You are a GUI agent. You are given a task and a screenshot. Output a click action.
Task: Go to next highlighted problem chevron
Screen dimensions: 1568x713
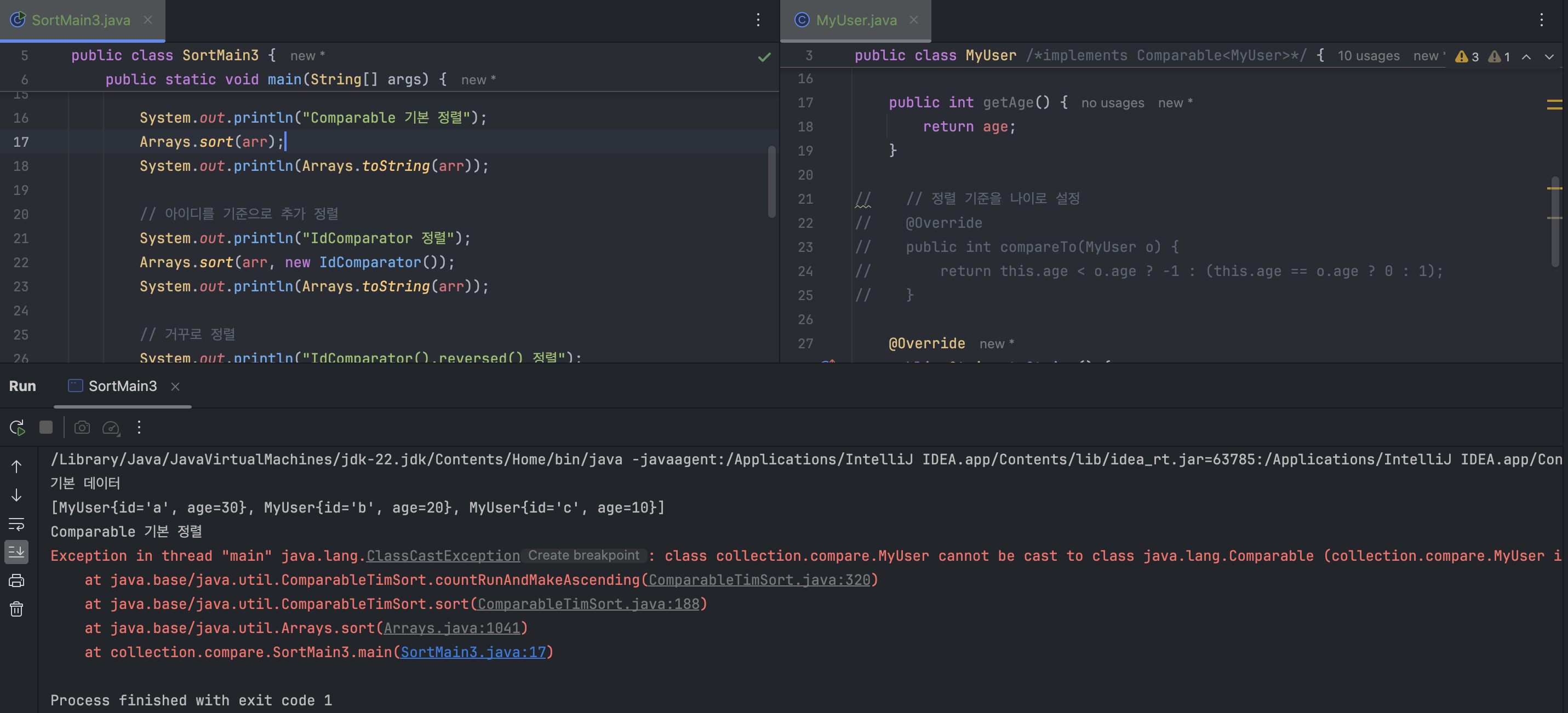pos(1549,56)
